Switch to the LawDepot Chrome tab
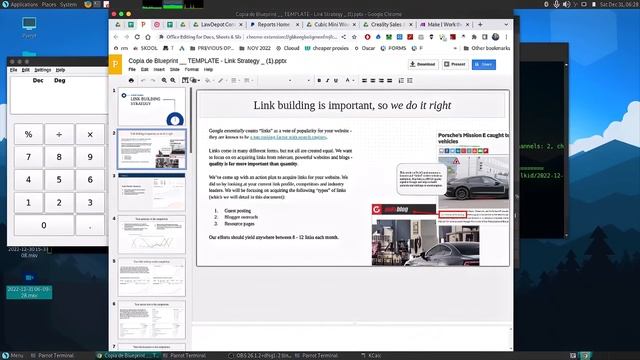 click(218, 24)
